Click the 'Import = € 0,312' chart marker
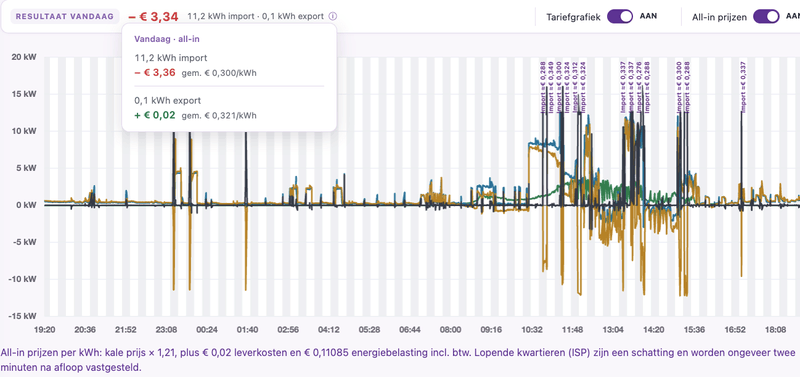 coord(575,86)
